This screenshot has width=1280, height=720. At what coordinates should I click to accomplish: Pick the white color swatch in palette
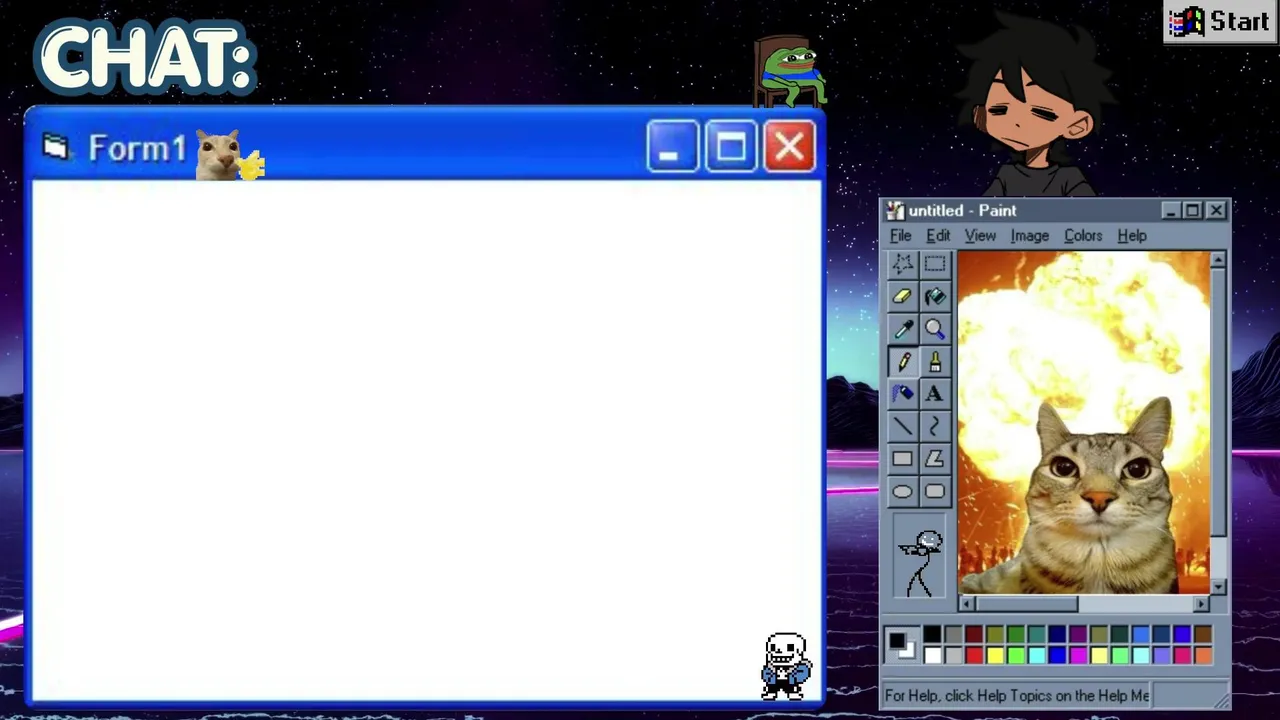tap(932, 655)
